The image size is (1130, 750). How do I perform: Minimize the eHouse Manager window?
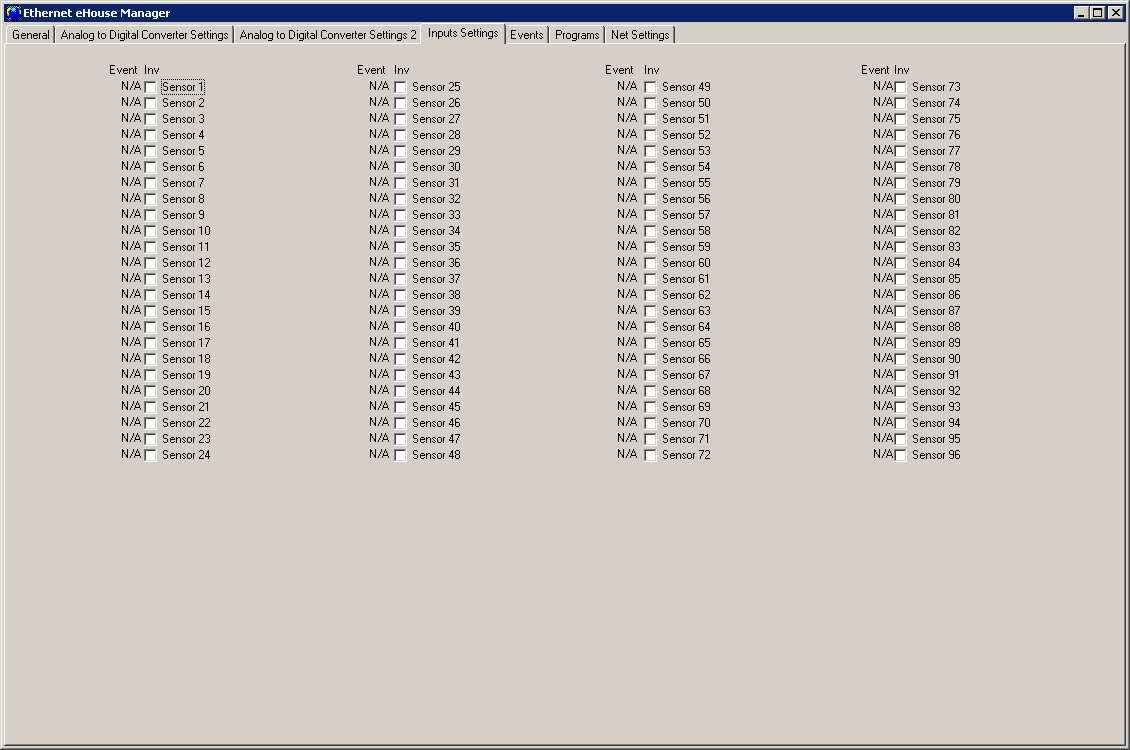pos(1080,12)
